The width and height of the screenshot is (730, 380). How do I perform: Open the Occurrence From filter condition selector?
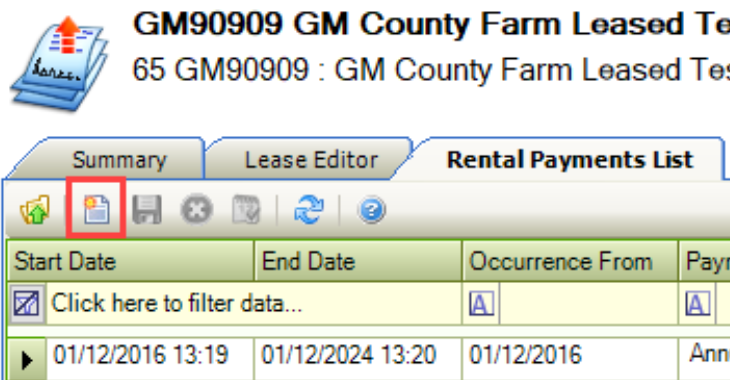[x=481, y=304]
